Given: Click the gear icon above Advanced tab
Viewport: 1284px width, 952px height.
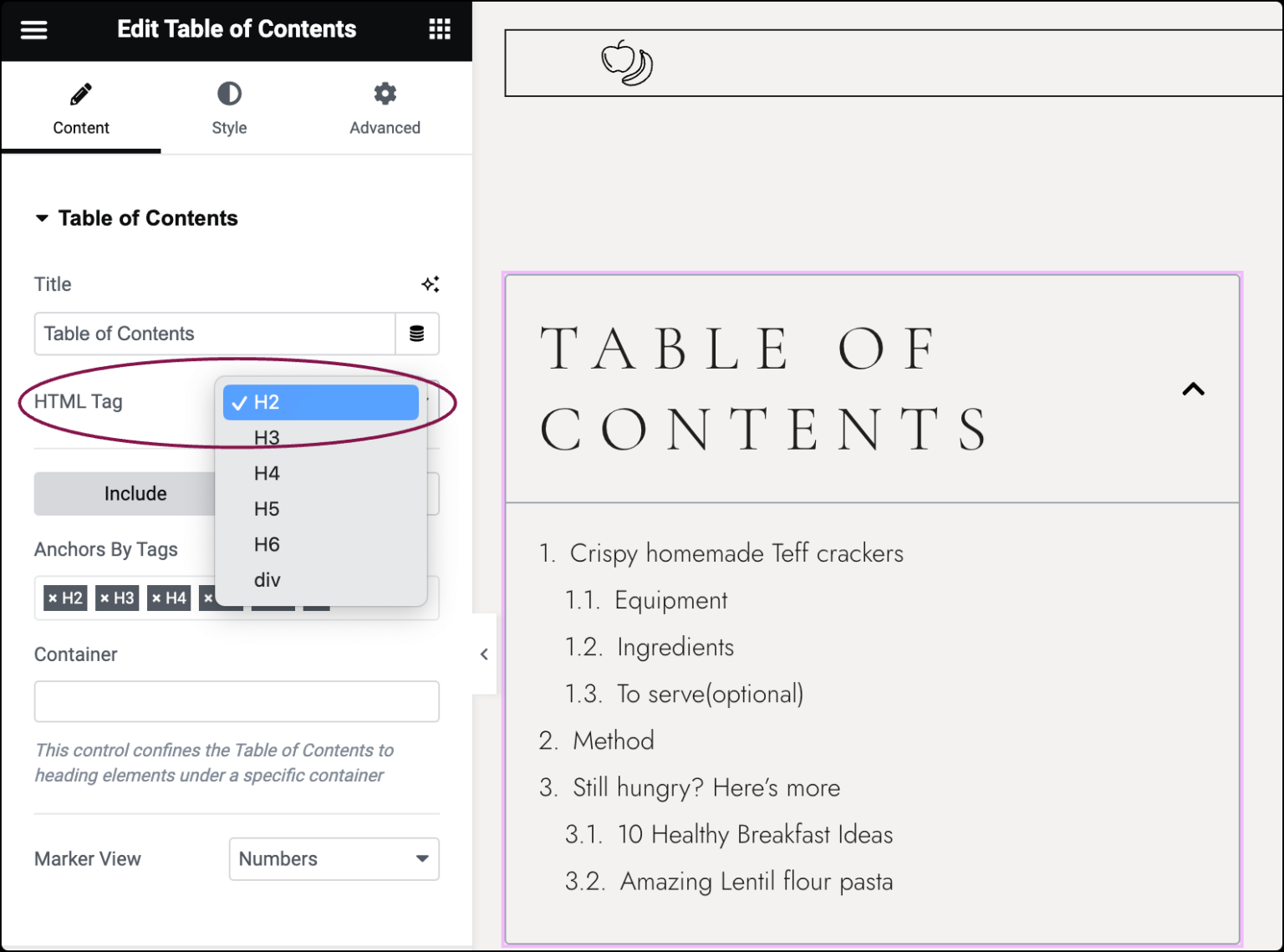Looking at the screenshot, I should coord(385,93).
